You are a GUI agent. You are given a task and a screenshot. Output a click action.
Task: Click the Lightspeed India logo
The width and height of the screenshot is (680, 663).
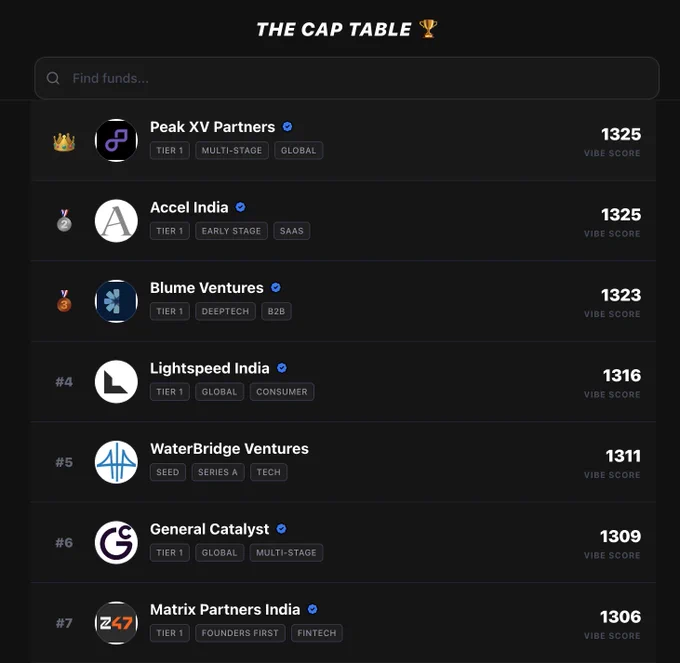116,382
